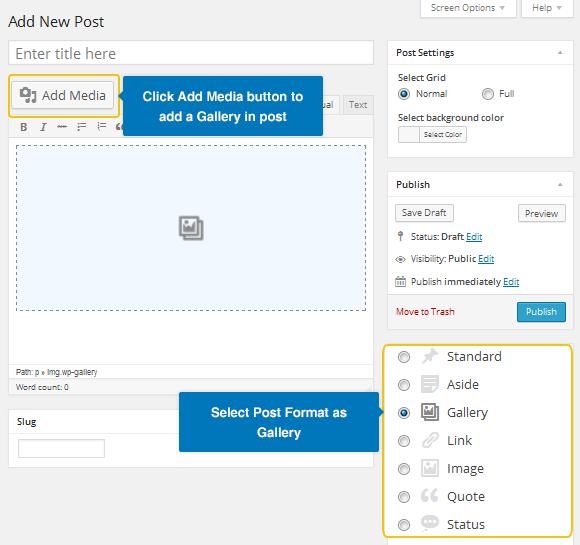This screenshot has width=580, height=545.
Task: Click the Enter title here field
Action: 191,53
